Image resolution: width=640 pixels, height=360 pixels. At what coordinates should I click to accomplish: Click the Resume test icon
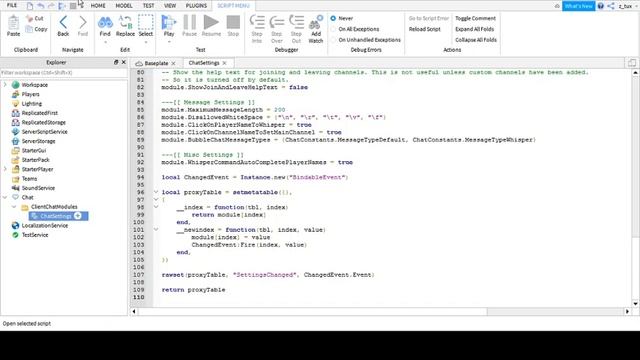point(211,22)
